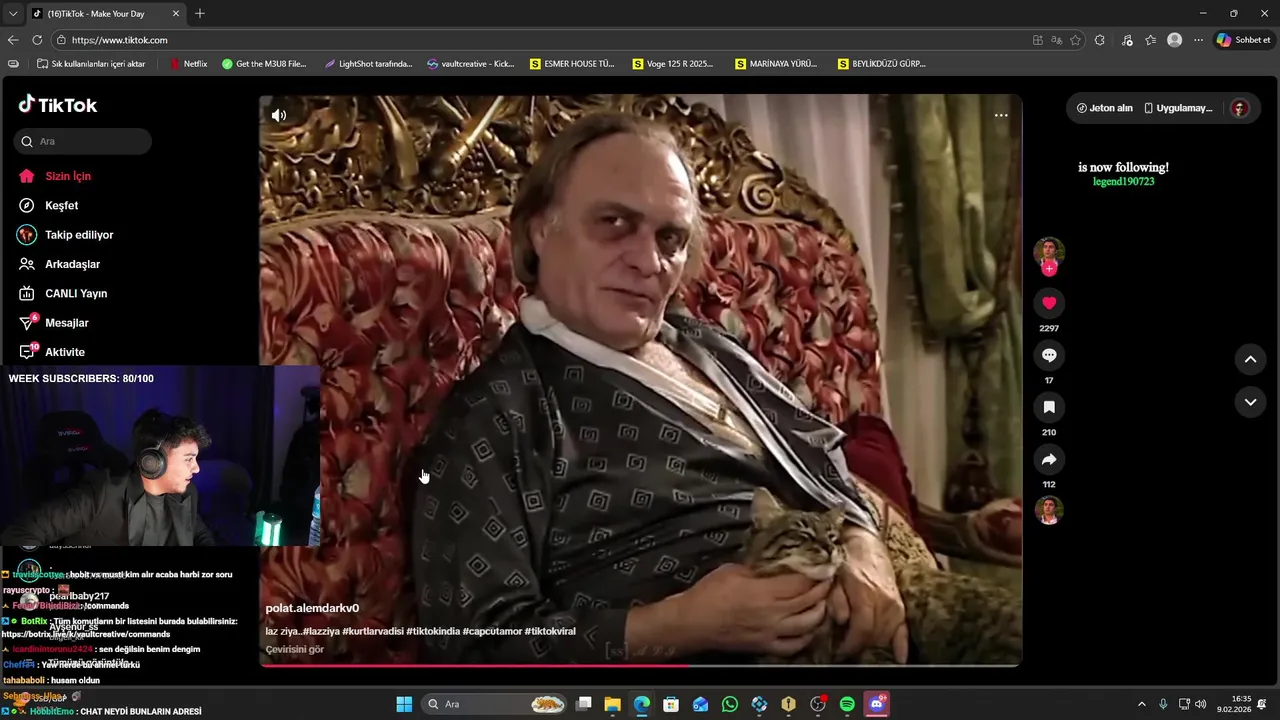Open the 'LightShot tarafında...' bookmark
The width and height of the screenshot is (1280, 720).
pos(368,64)
